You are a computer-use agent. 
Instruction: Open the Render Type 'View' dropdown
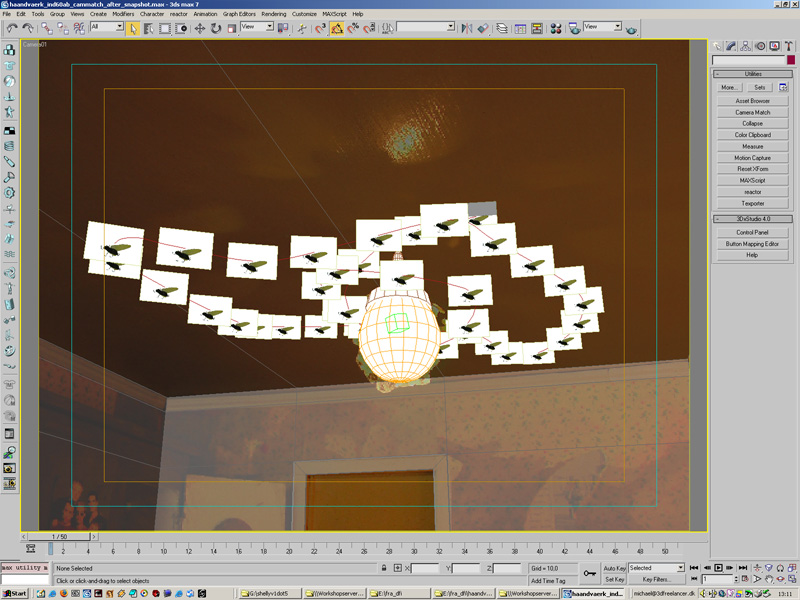pos(603,27)
